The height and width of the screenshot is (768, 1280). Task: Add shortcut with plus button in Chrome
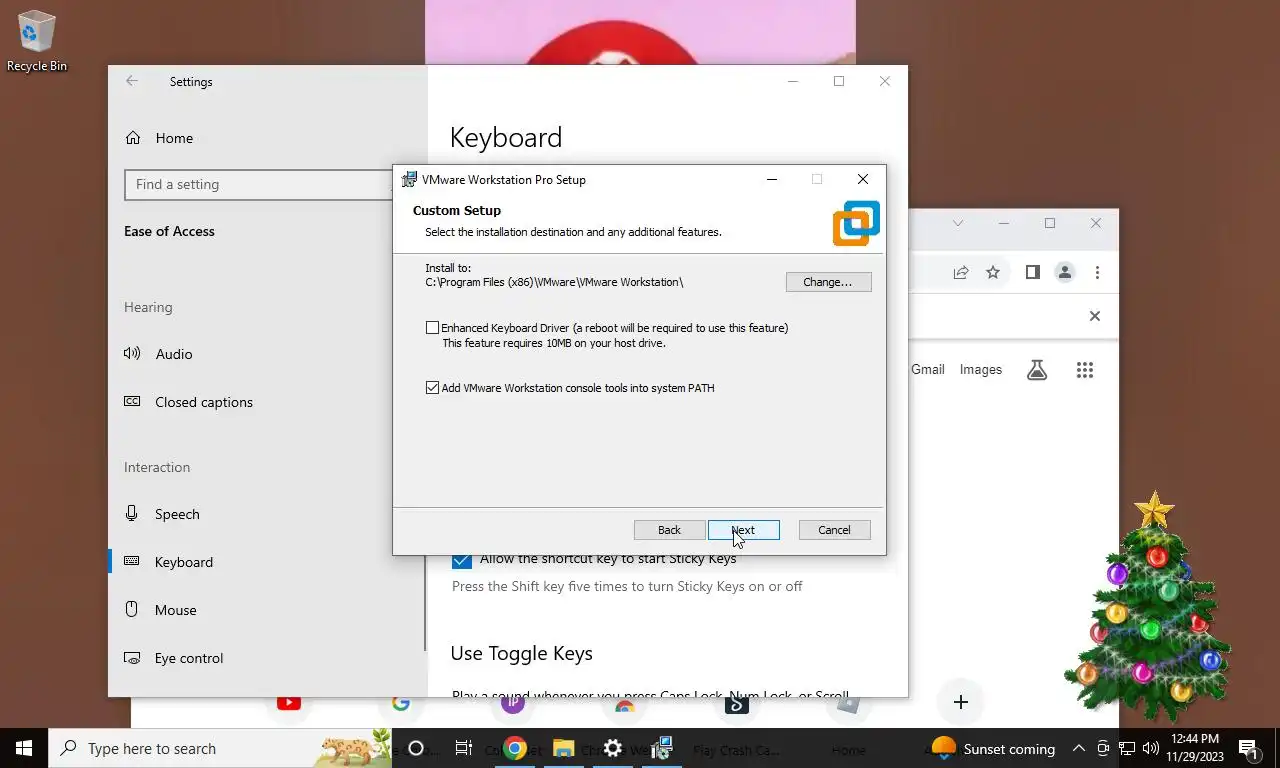pyautogui.click(x=961, y=702)
